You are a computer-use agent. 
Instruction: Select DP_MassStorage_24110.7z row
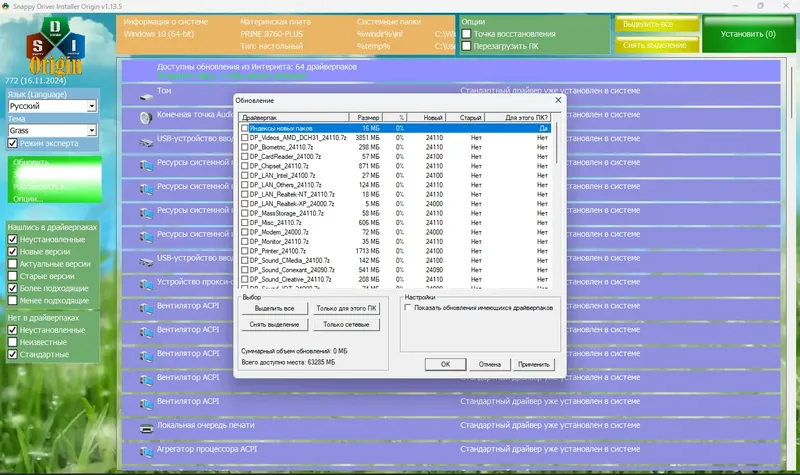click(395, 213)
